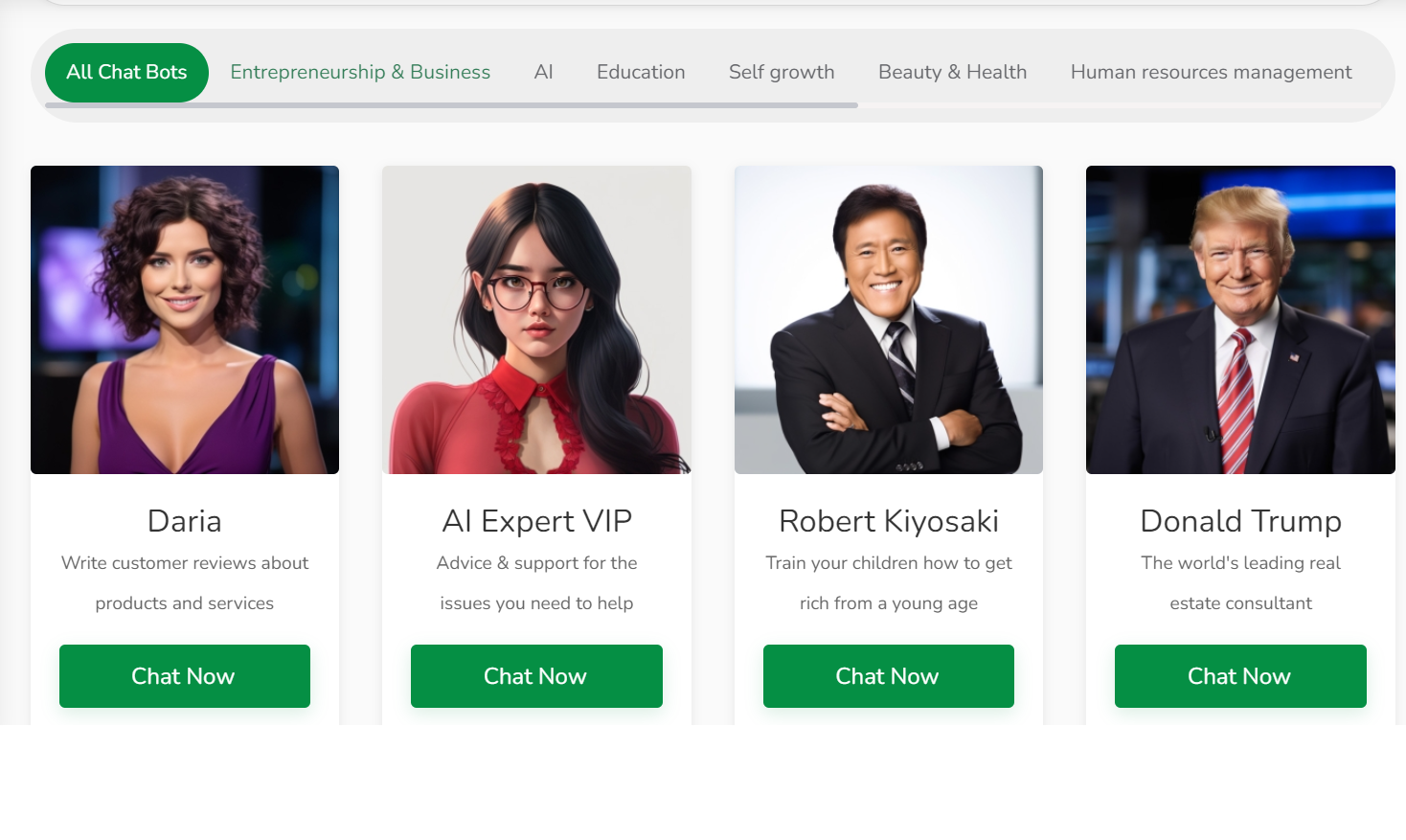
Task: Open the Robert Kiyosaki portrait
Action: tap(889, 320)
